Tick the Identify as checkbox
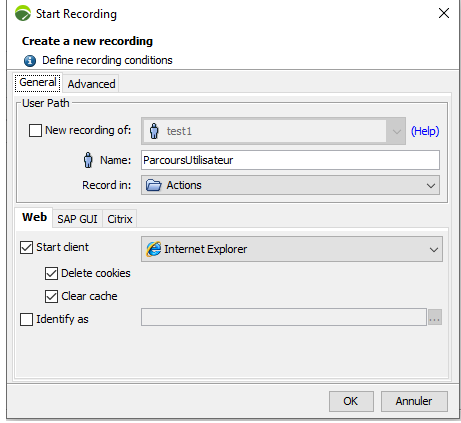 (x=26, y=319)
